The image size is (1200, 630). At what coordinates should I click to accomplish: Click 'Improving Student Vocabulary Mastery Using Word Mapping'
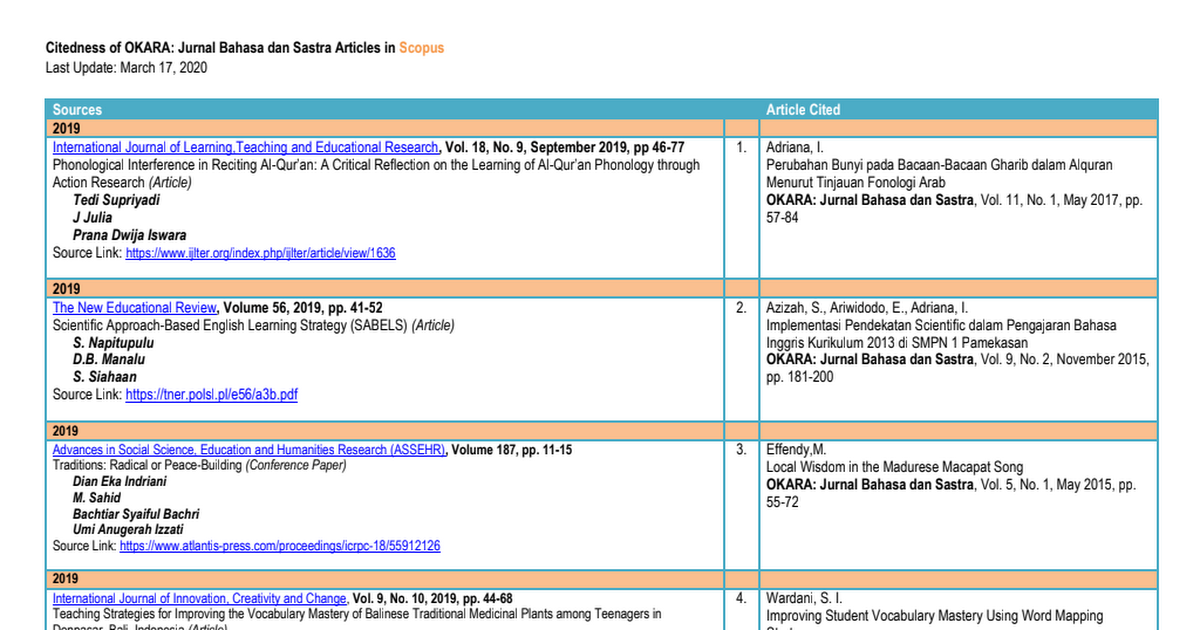[x=935, y=616]
